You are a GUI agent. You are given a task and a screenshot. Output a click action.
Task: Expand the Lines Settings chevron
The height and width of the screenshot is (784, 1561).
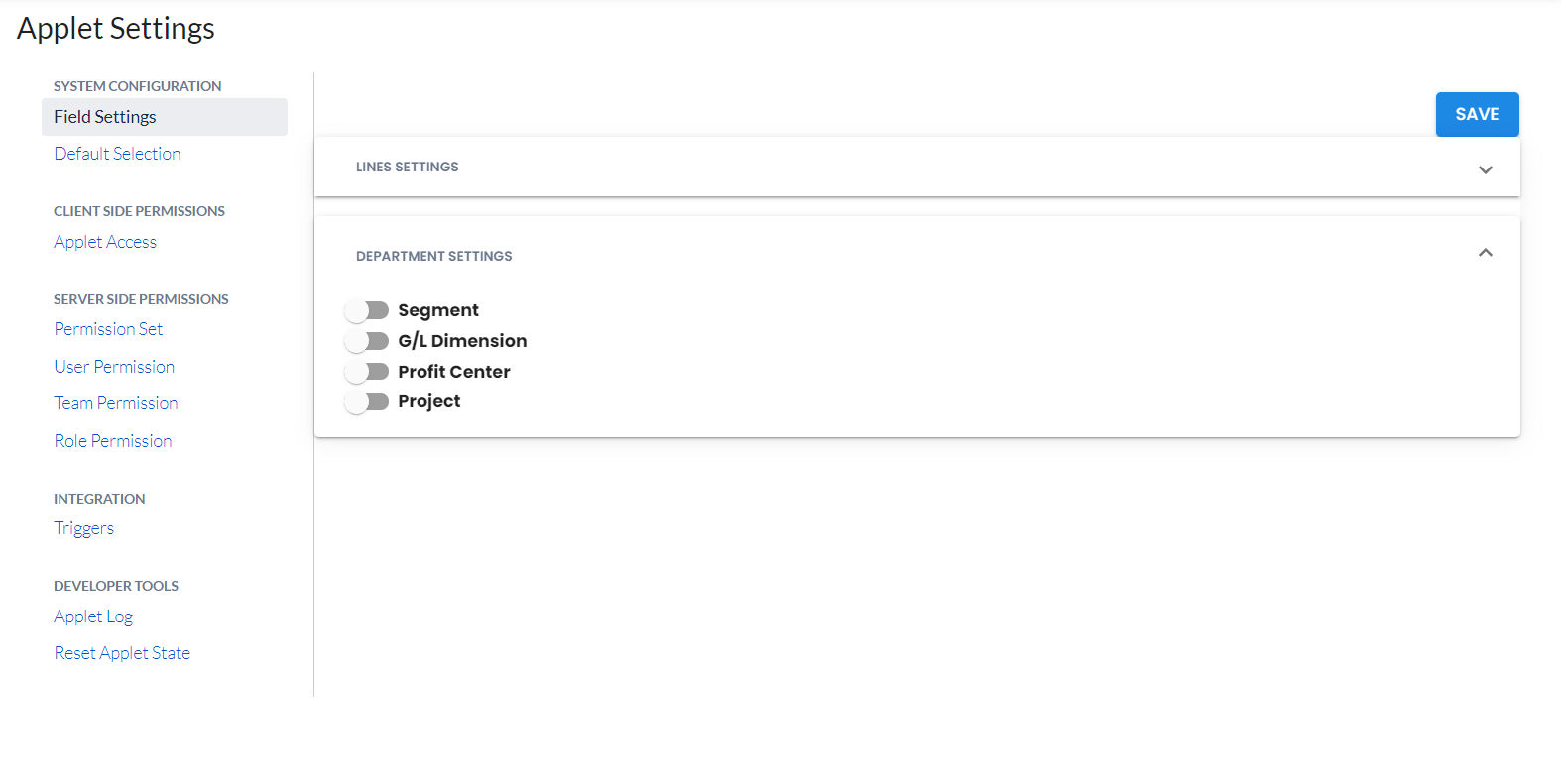click(x=1485, y=169)
